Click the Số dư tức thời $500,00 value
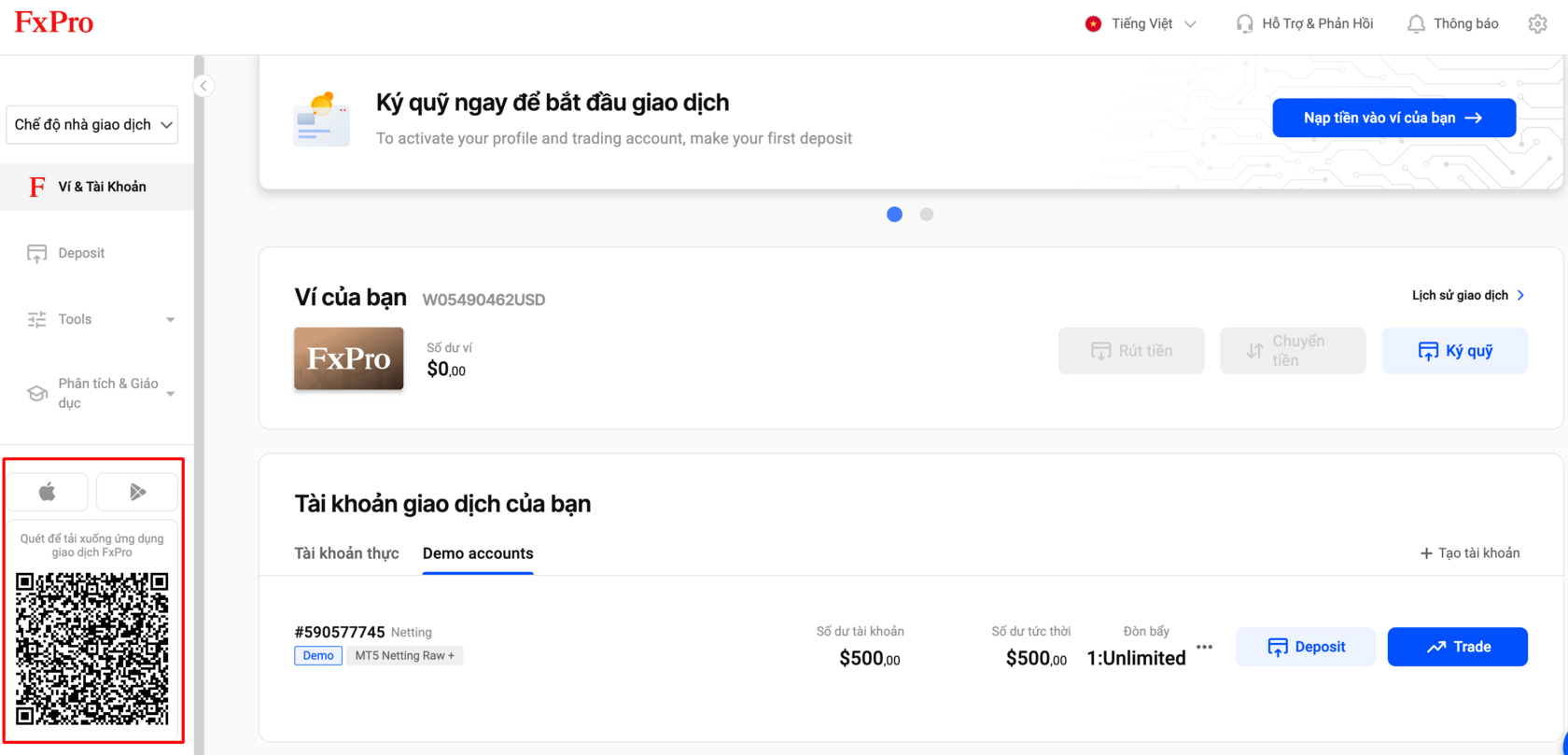The image size is (1568, 755). 1036,659
